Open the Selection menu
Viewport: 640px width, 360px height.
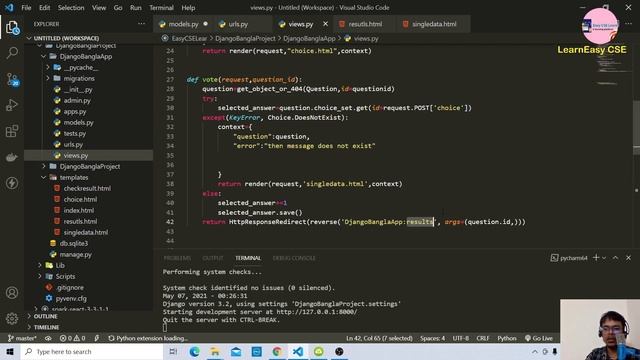coord(71,8)
